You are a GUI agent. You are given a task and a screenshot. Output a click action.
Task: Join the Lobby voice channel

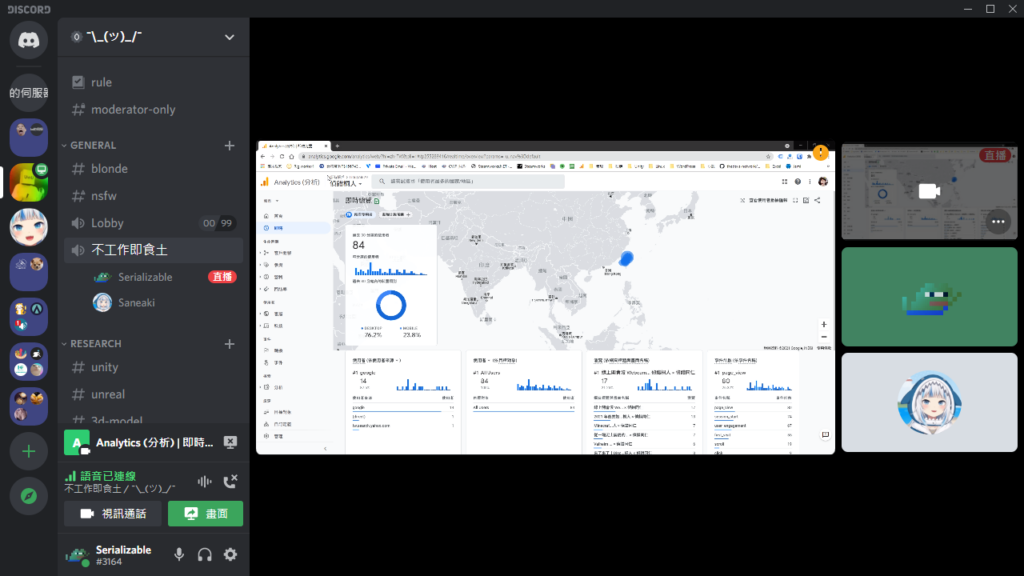pyautogui.click(x=107, y=223)
